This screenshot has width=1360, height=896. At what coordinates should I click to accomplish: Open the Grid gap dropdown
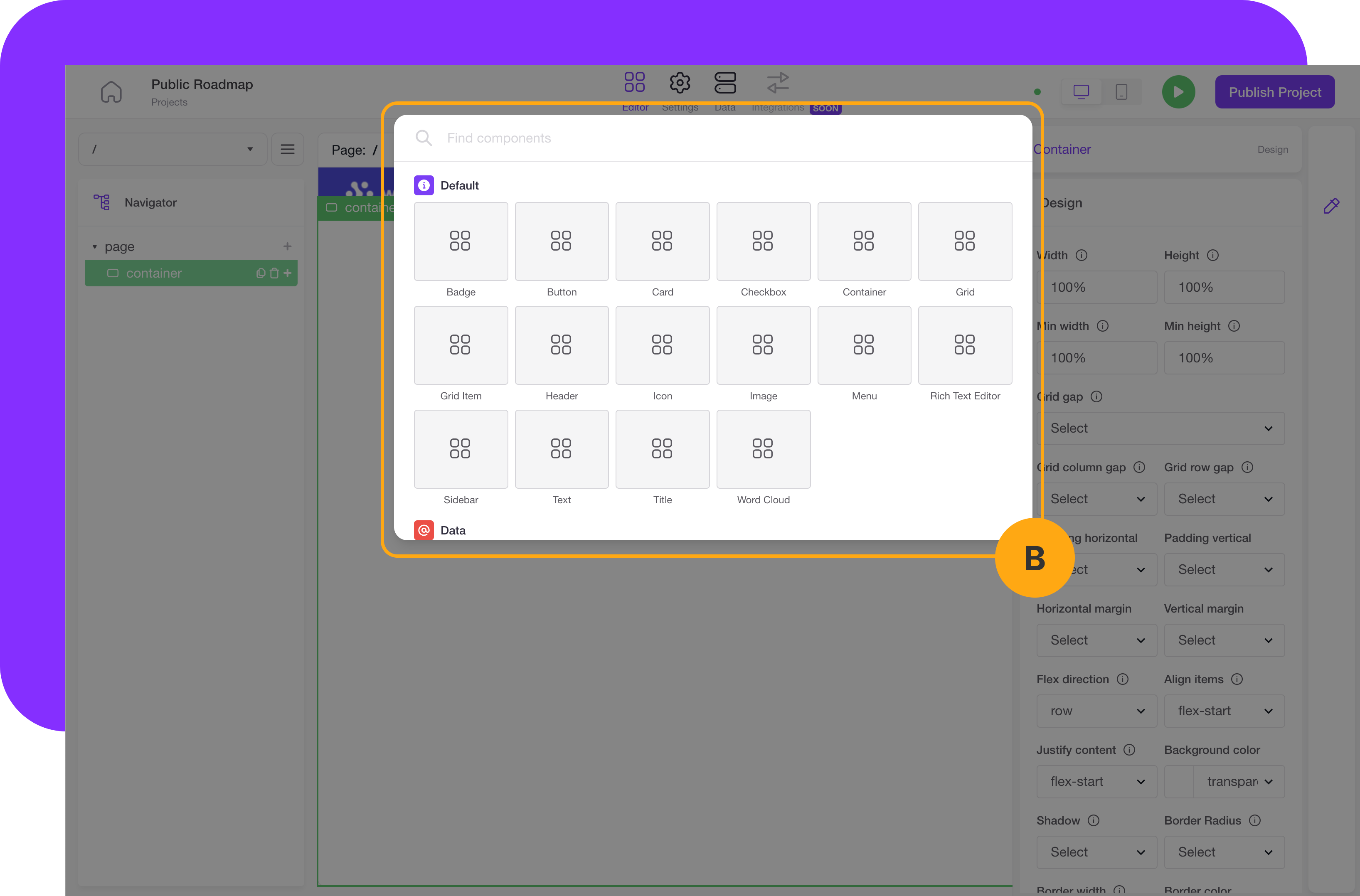tap(1160, 428)
